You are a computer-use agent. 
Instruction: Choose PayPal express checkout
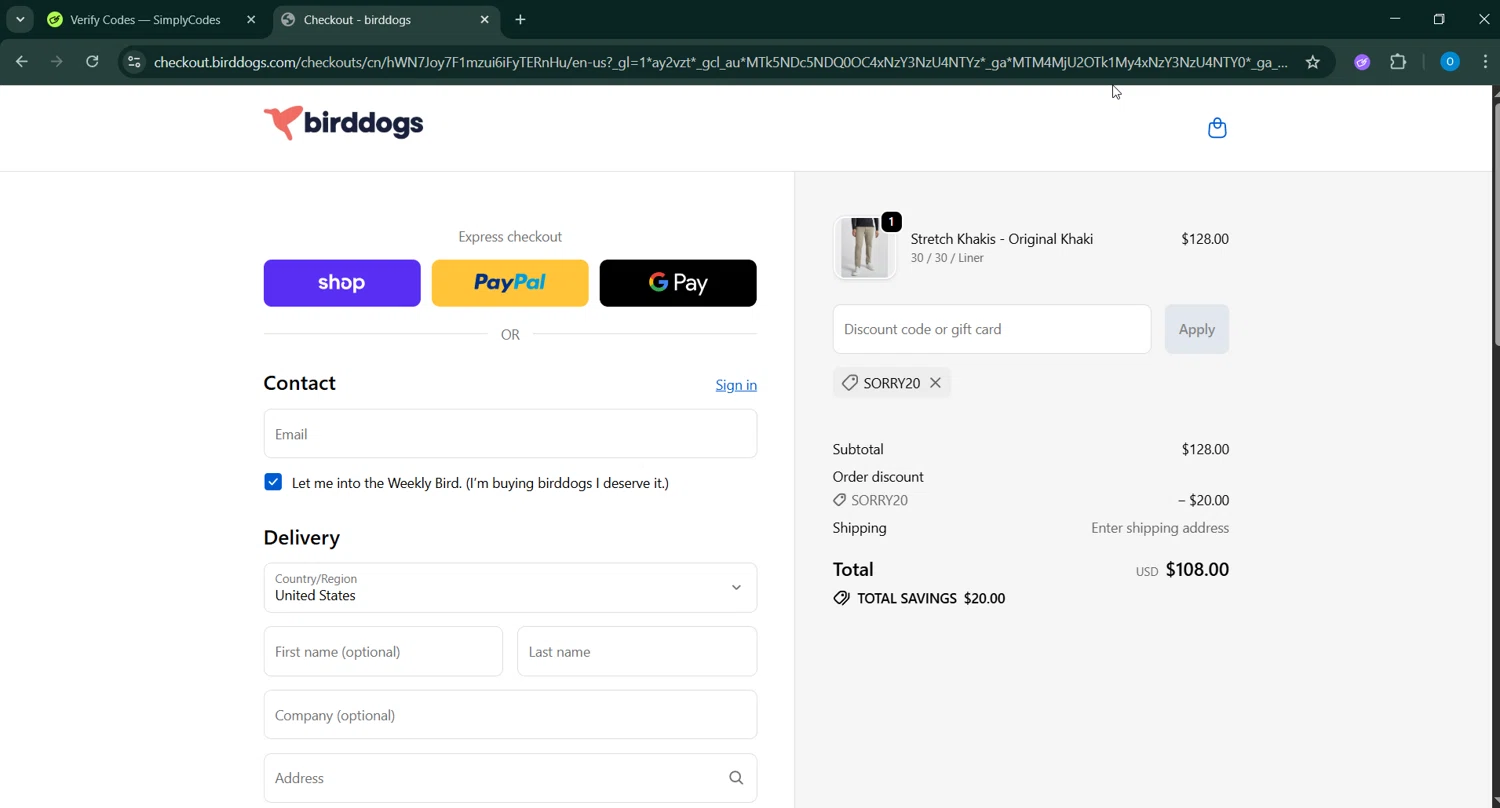click(510, 283)
